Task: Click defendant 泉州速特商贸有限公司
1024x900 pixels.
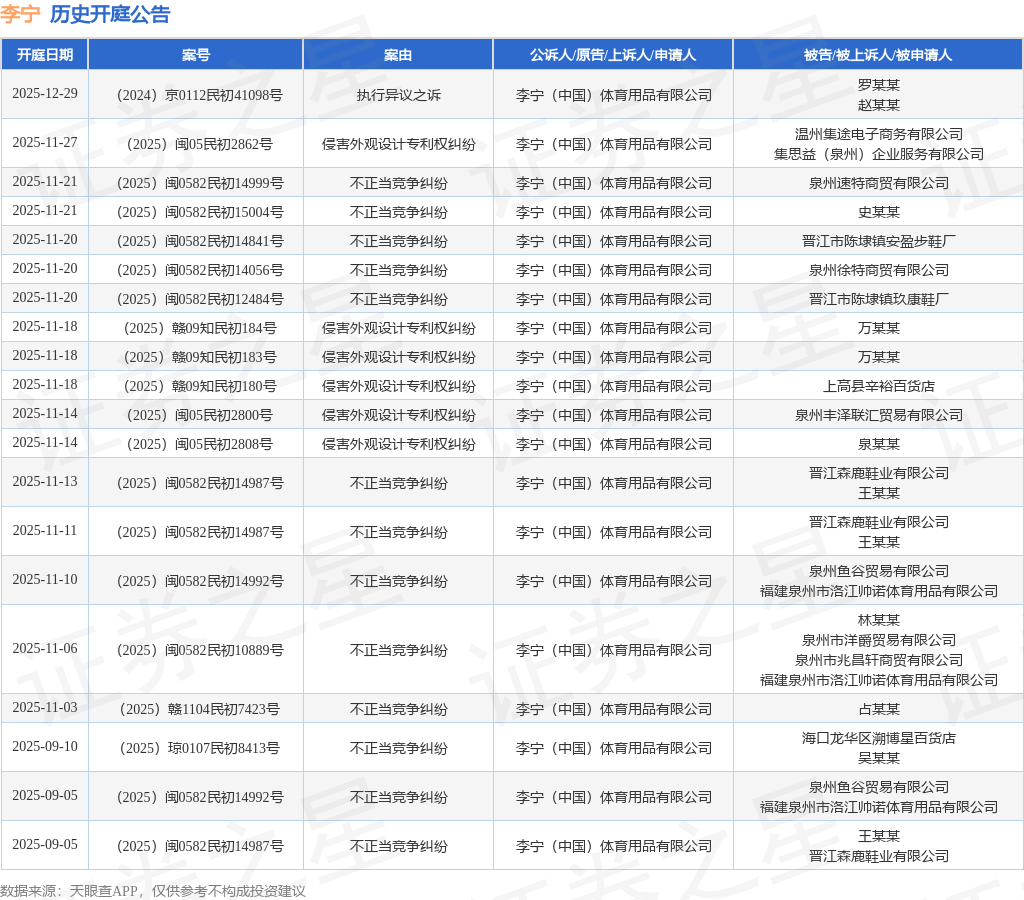Action: coord(878,184)
